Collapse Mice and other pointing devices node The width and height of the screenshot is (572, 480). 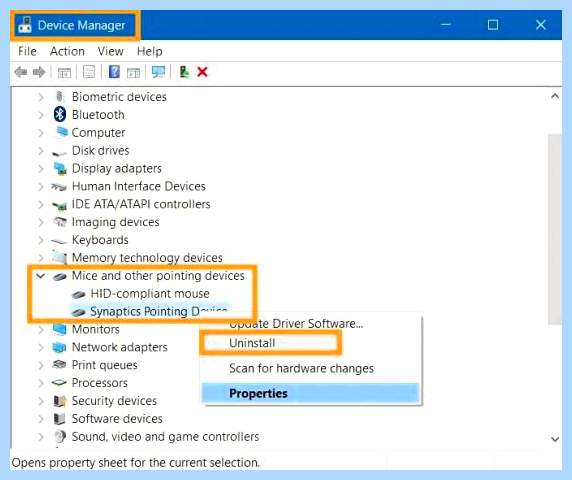40,276
